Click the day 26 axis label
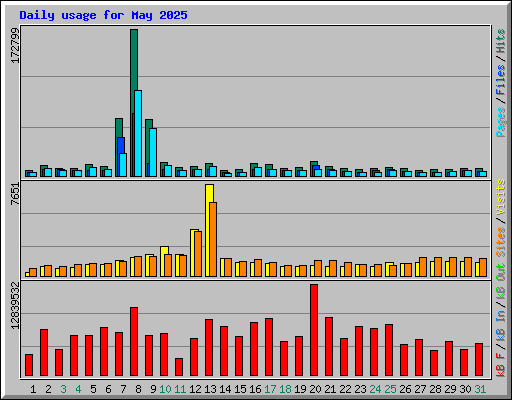 pyautogui.click(x=405, y=389)
